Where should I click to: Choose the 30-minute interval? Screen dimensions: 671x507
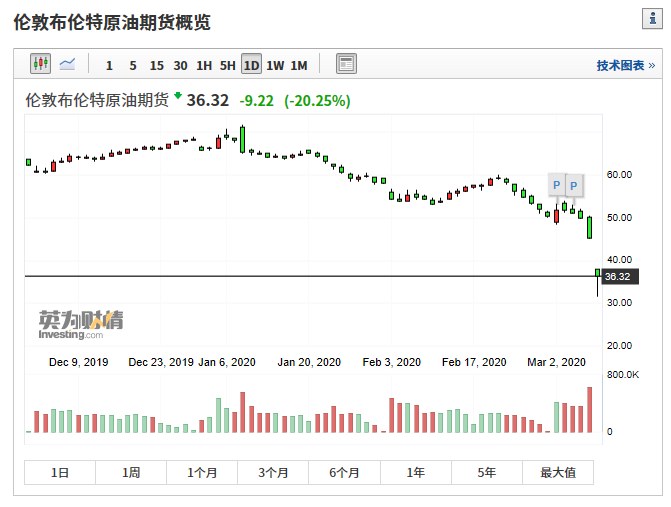[x=180, y=65]
